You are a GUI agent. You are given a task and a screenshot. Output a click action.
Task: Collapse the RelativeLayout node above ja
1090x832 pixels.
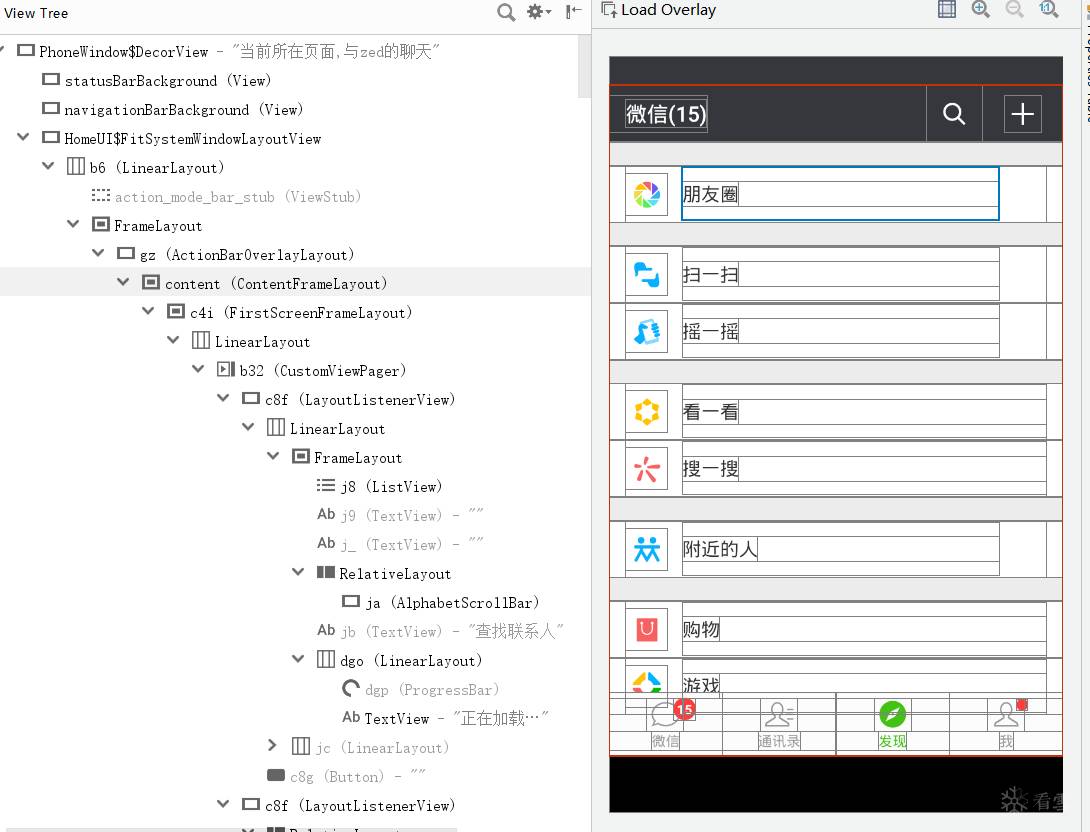pyautogui.click(x=299, y=573)
